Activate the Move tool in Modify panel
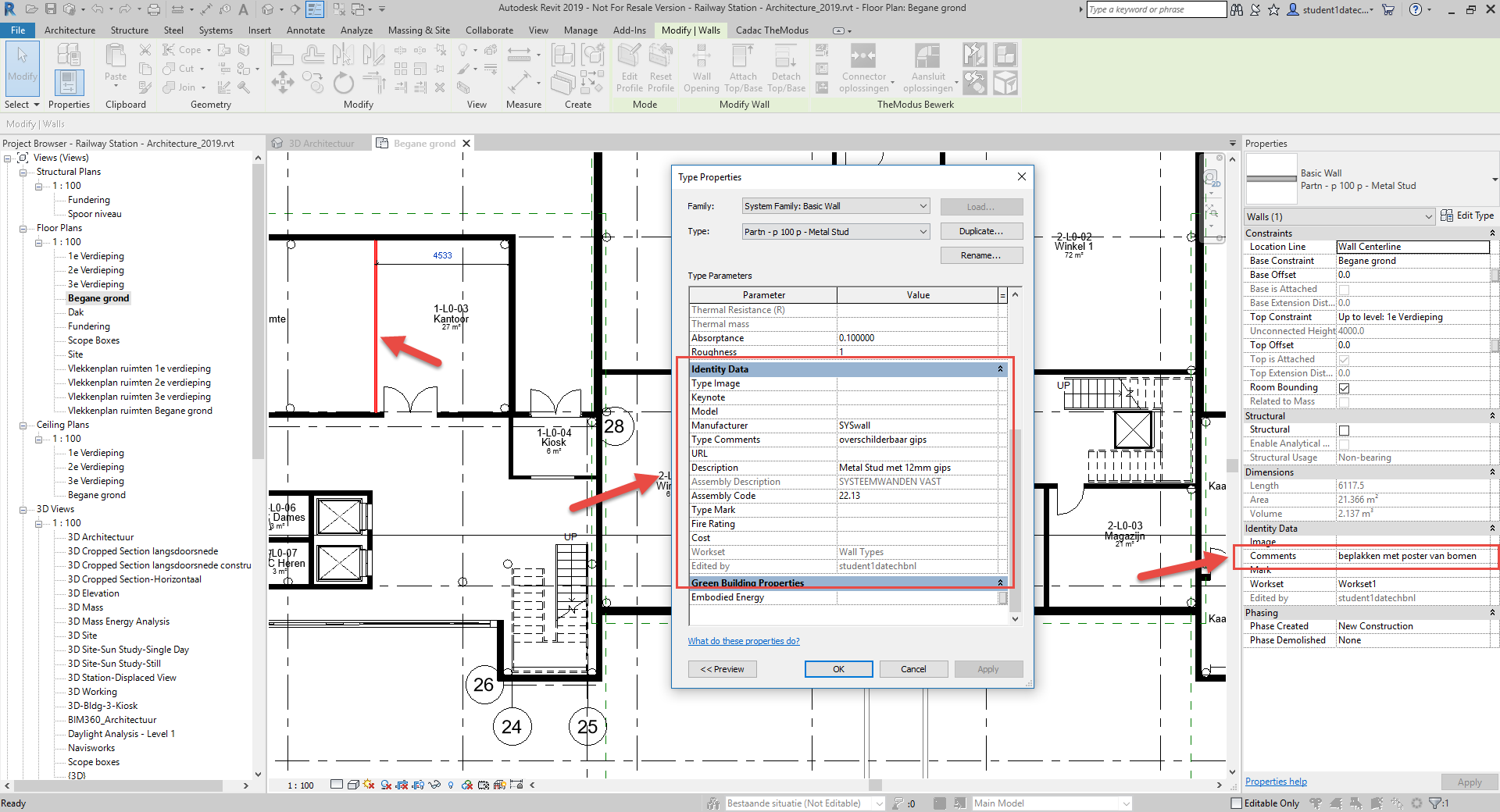The height and width of the screenshot is (812, 1500). click(x=282, y=82)
